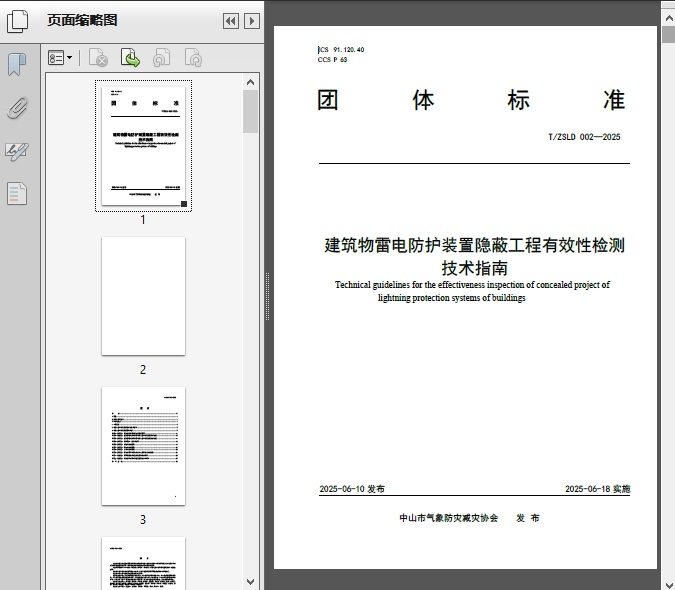Click thumbnail panel scroll down arrow
The width and height of the screenshot is (675, 590).
251,582
